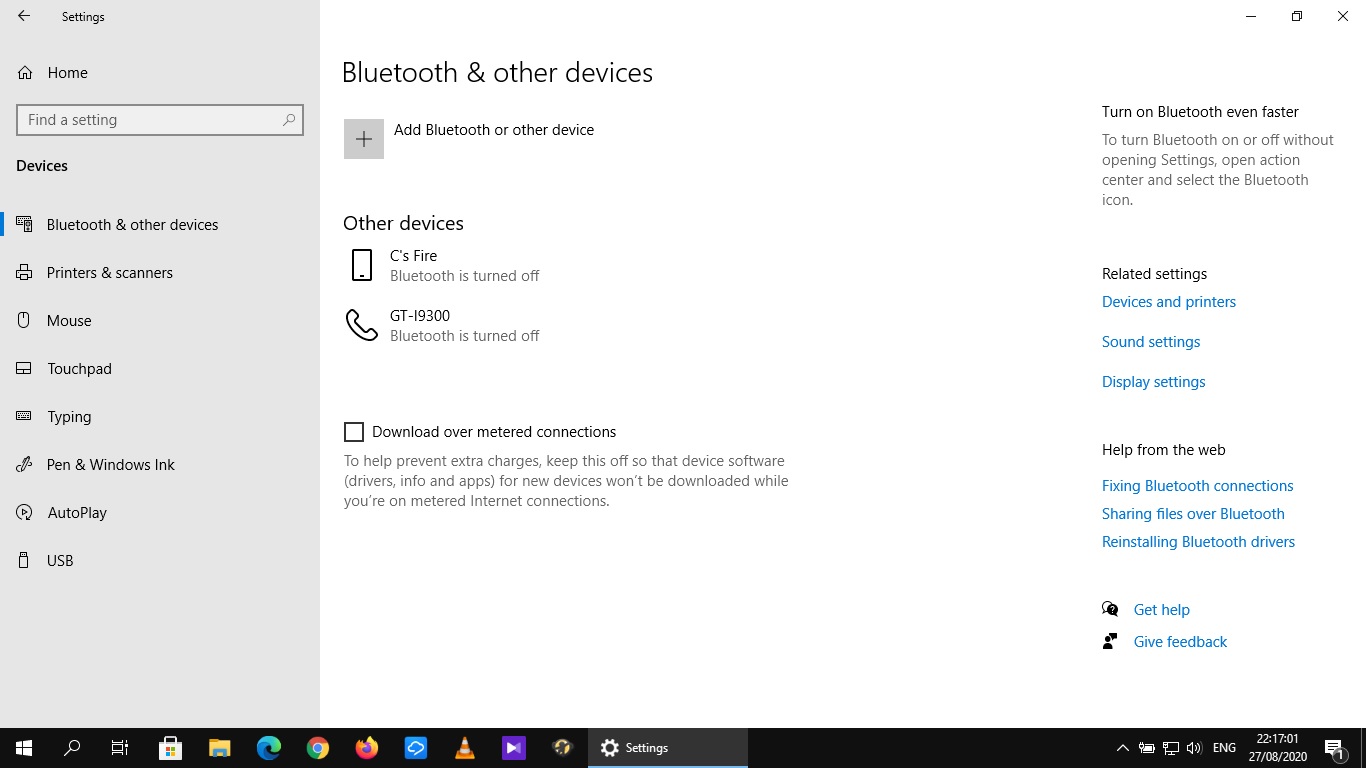The image size is (1366, 768).
Task: Go to the Settings Home page
Action: pos(67,72)
